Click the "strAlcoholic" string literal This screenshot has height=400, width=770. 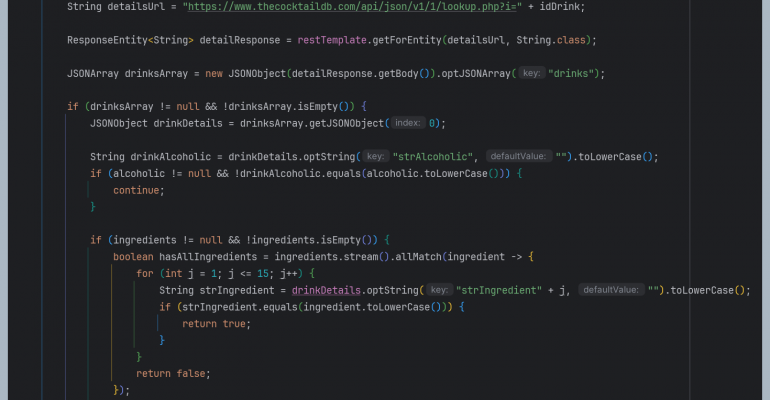pyautogui.click(x=433, y=157)
